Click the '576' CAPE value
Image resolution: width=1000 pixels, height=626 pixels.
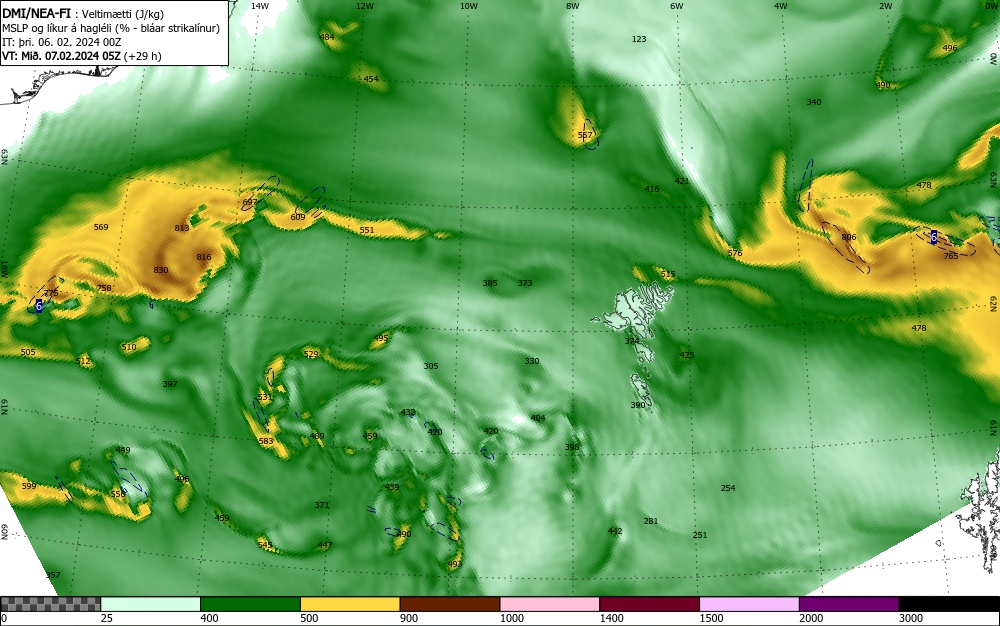tap(735, 254)
